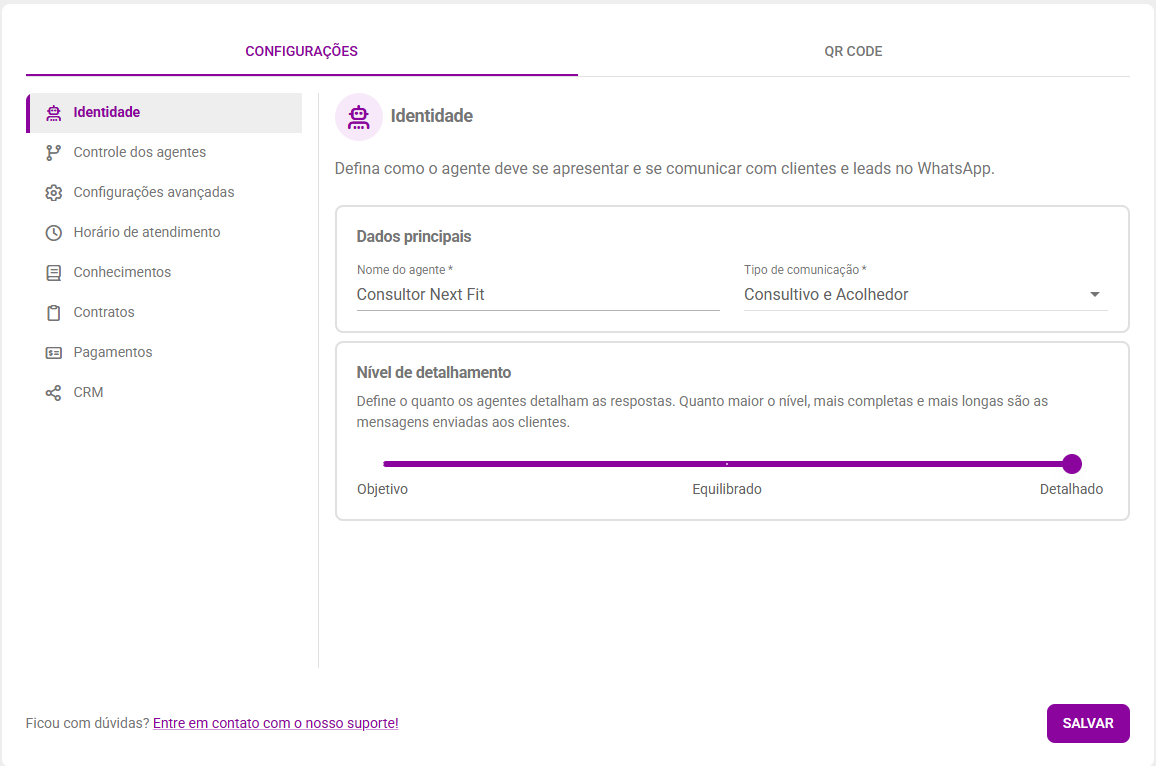Open the Contratos section
This screenshot has height=766, width=1156.
[104, 312]
